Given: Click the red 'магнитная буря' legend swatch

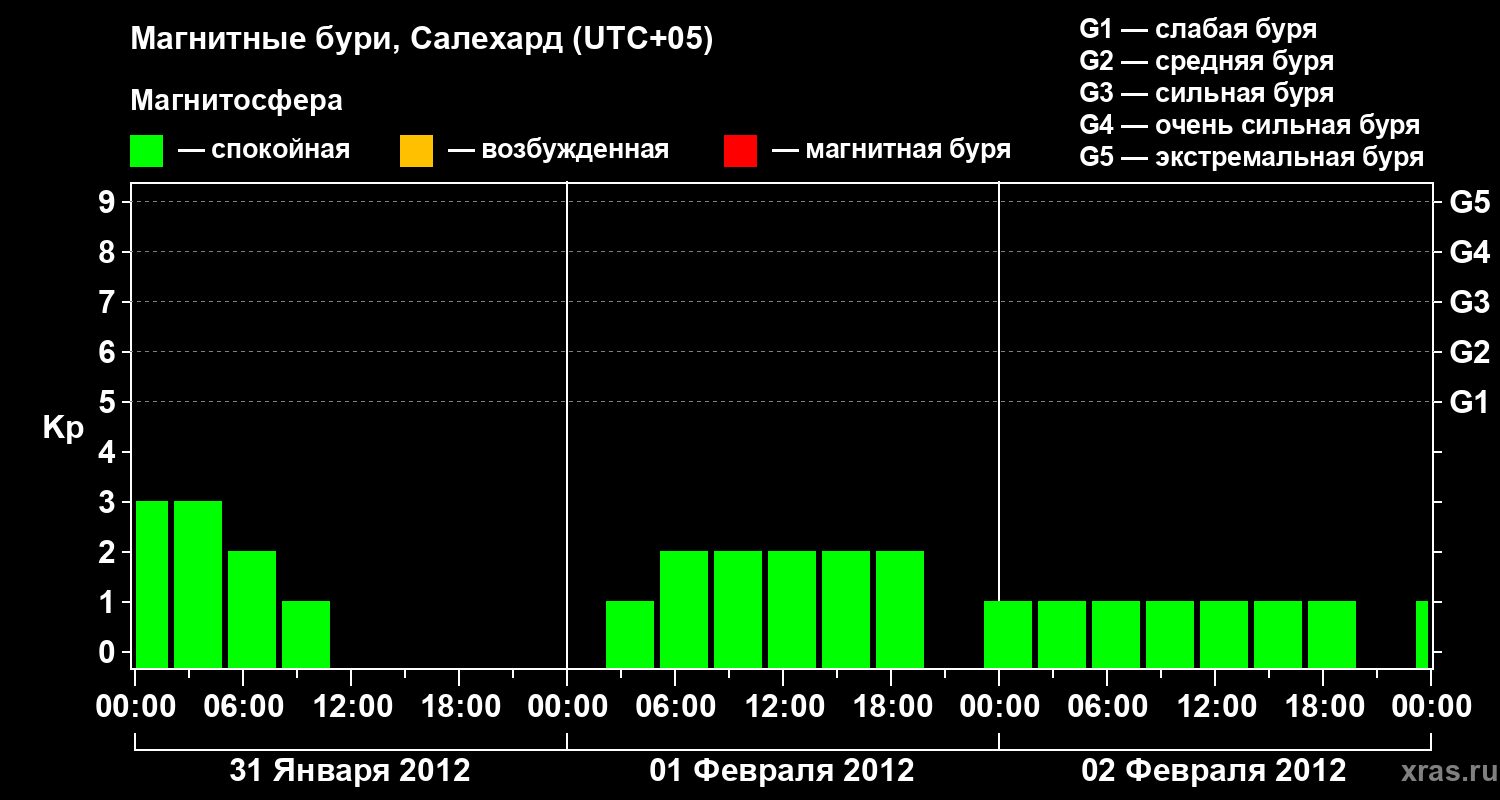Looking at the screenshot, I should tap(741, 151).
